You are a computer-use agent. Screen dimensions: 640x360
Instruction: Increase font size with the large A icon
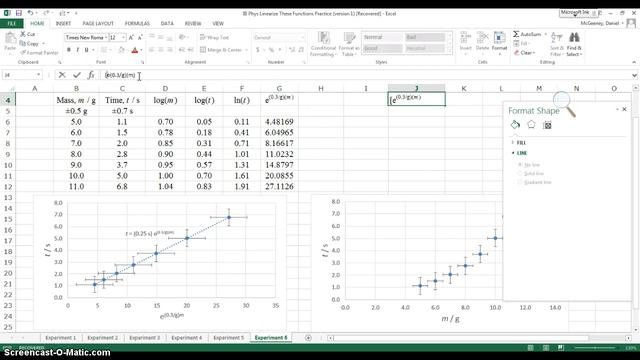pyautogui.click(x=131, y=38)
